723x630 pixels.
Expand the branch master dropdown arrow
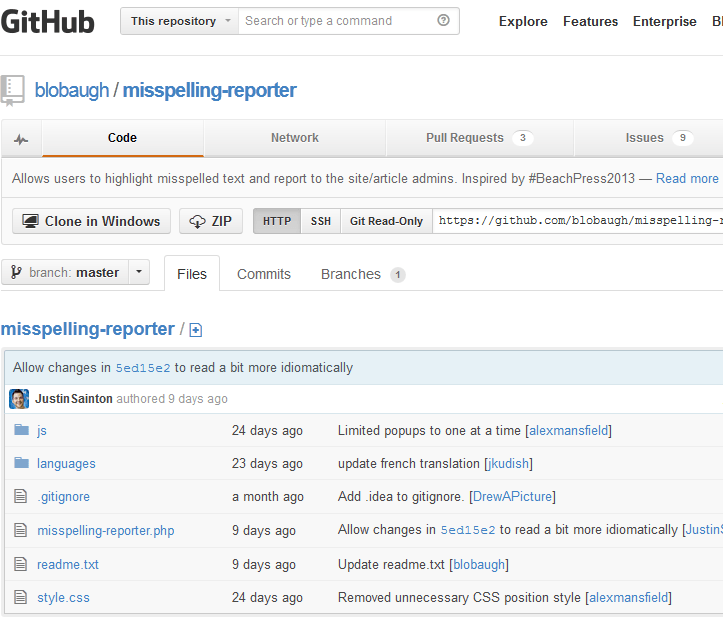point(139,272)
